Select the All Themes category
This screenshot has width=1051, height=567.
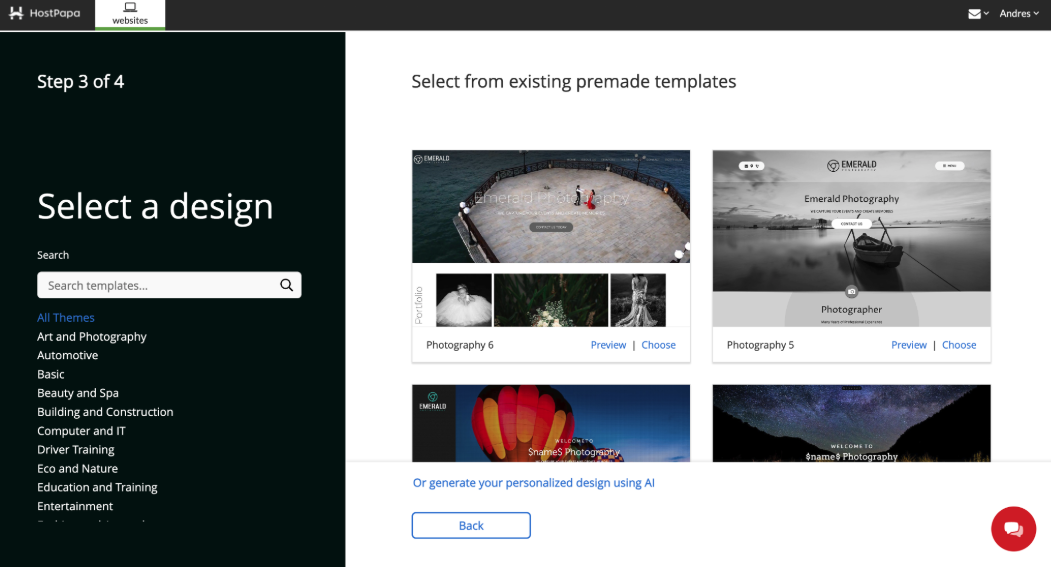66,318
